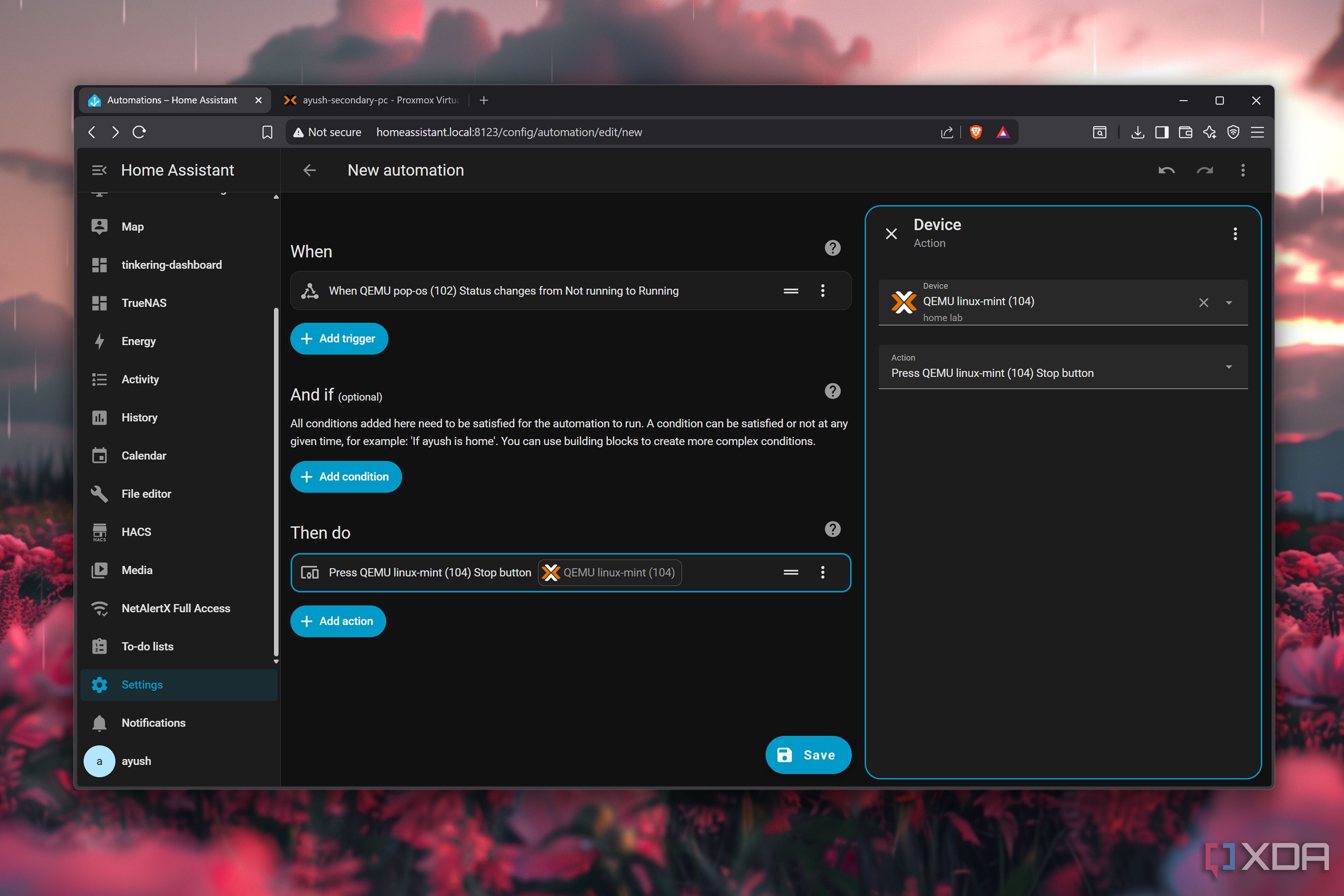Click the HACS store icon
The image size is (1344, 896).
point(99,532)
